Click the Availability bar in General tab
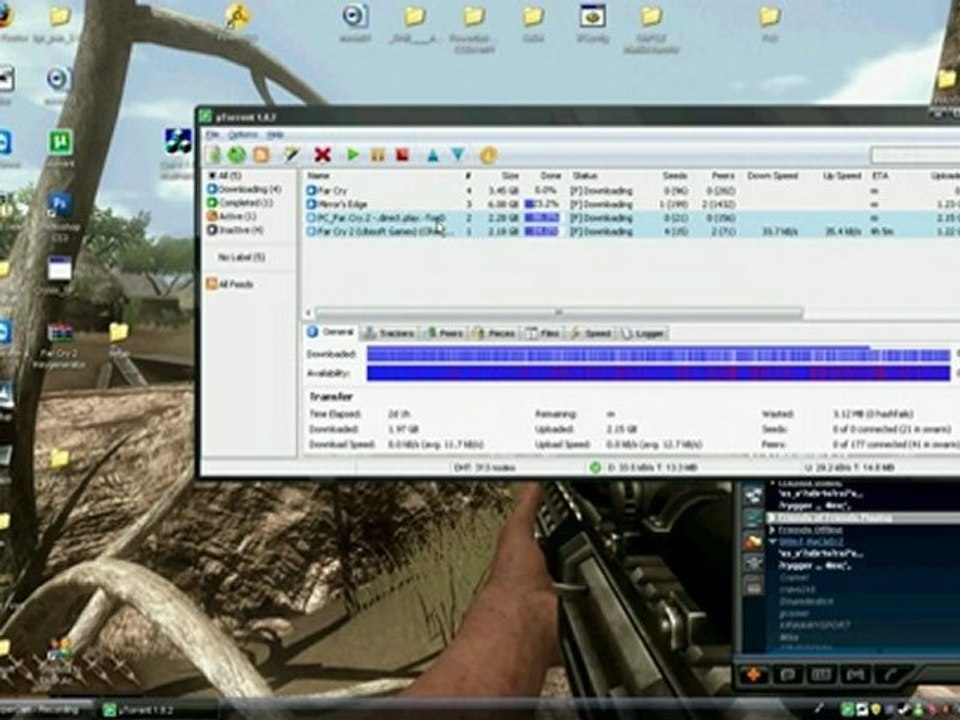 point(658,373)
